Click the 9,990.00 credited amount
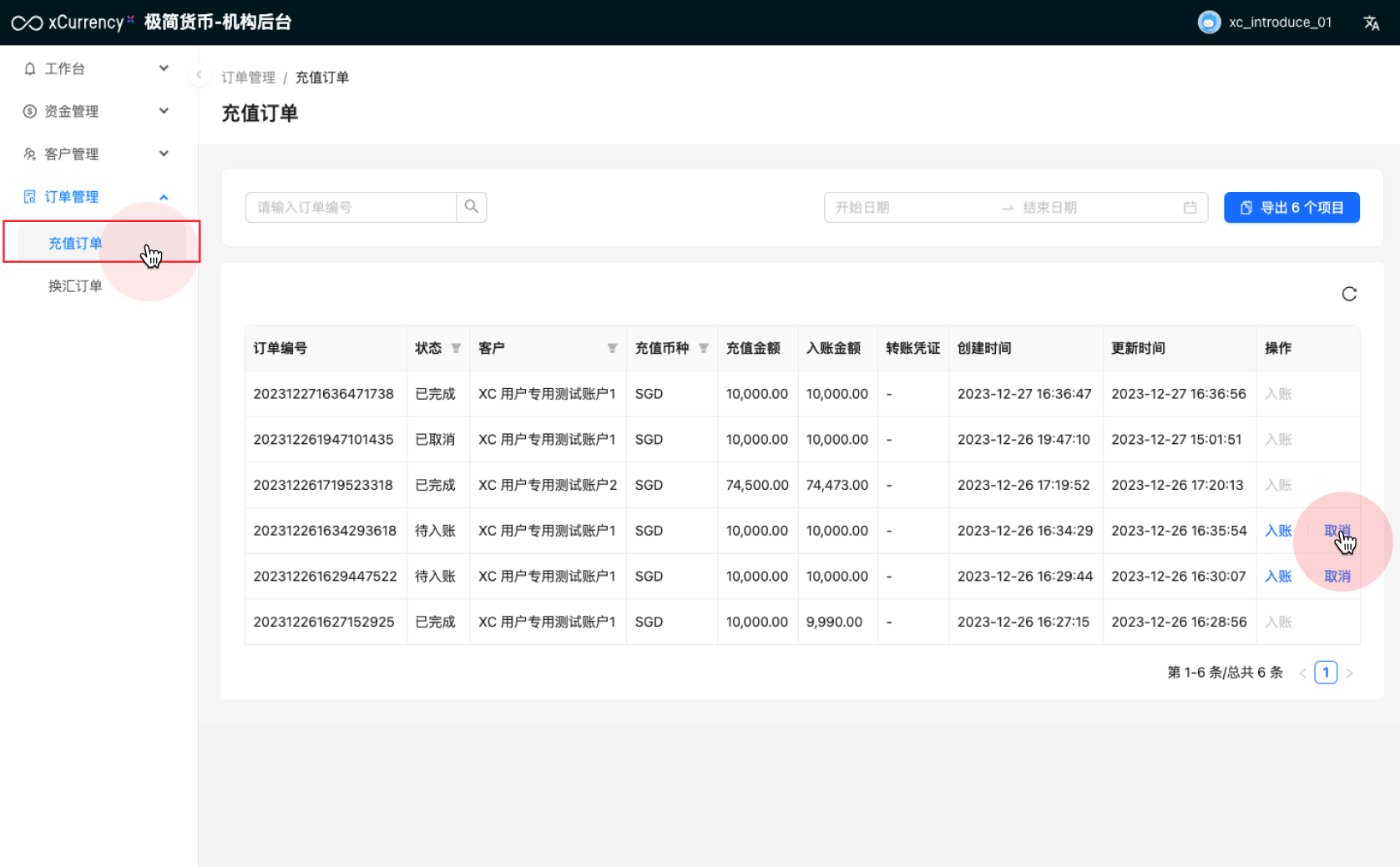This screenshot has width=1400, height=867. click(x=834, y=623)
